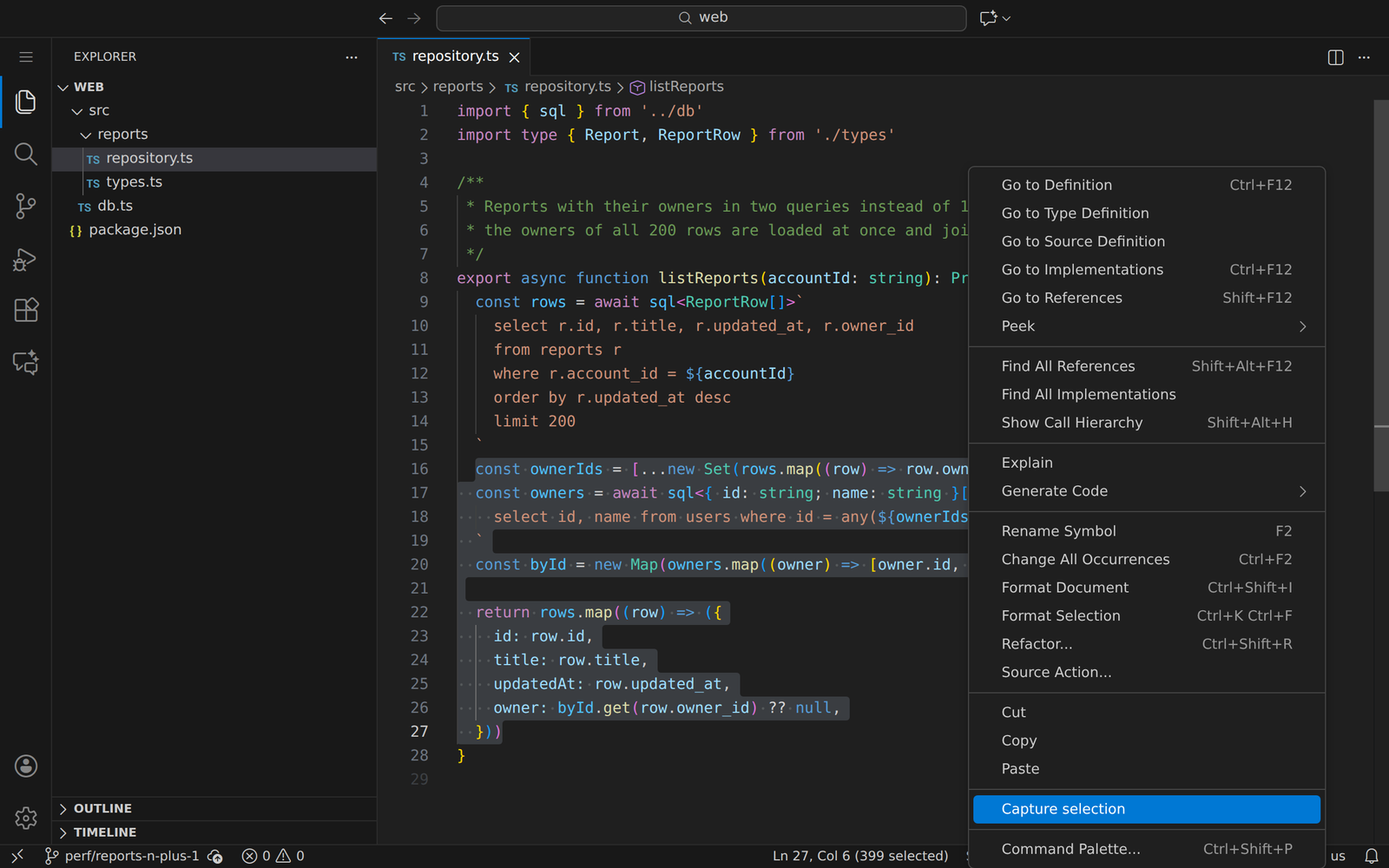
Task: Open types.ts in the file tree
Action: point(214,182)
